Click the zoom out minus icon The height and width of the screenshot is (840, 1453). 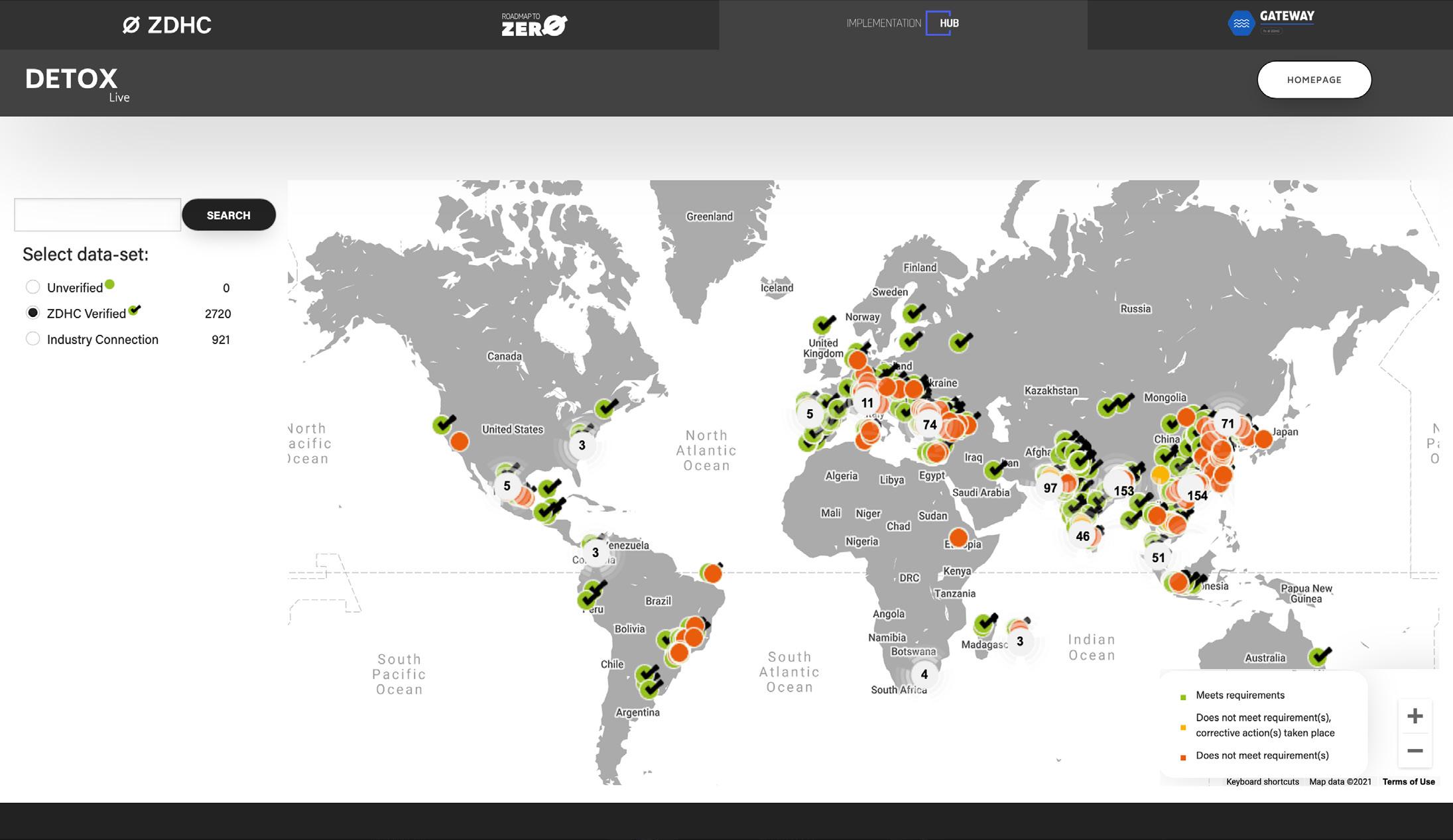(1415, 750)
